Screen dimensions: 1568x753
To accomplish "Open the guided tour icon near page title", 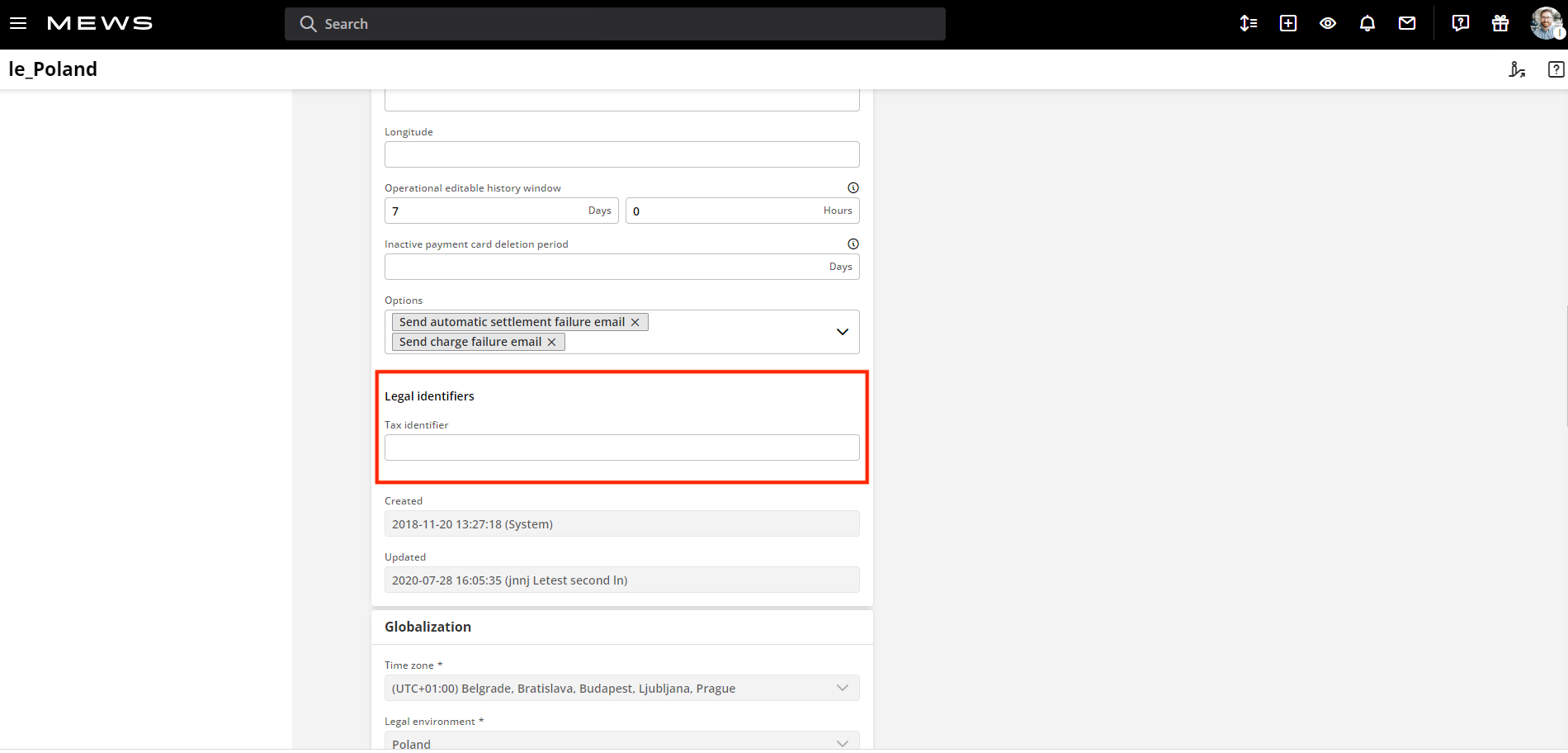I will point(1518,69).
